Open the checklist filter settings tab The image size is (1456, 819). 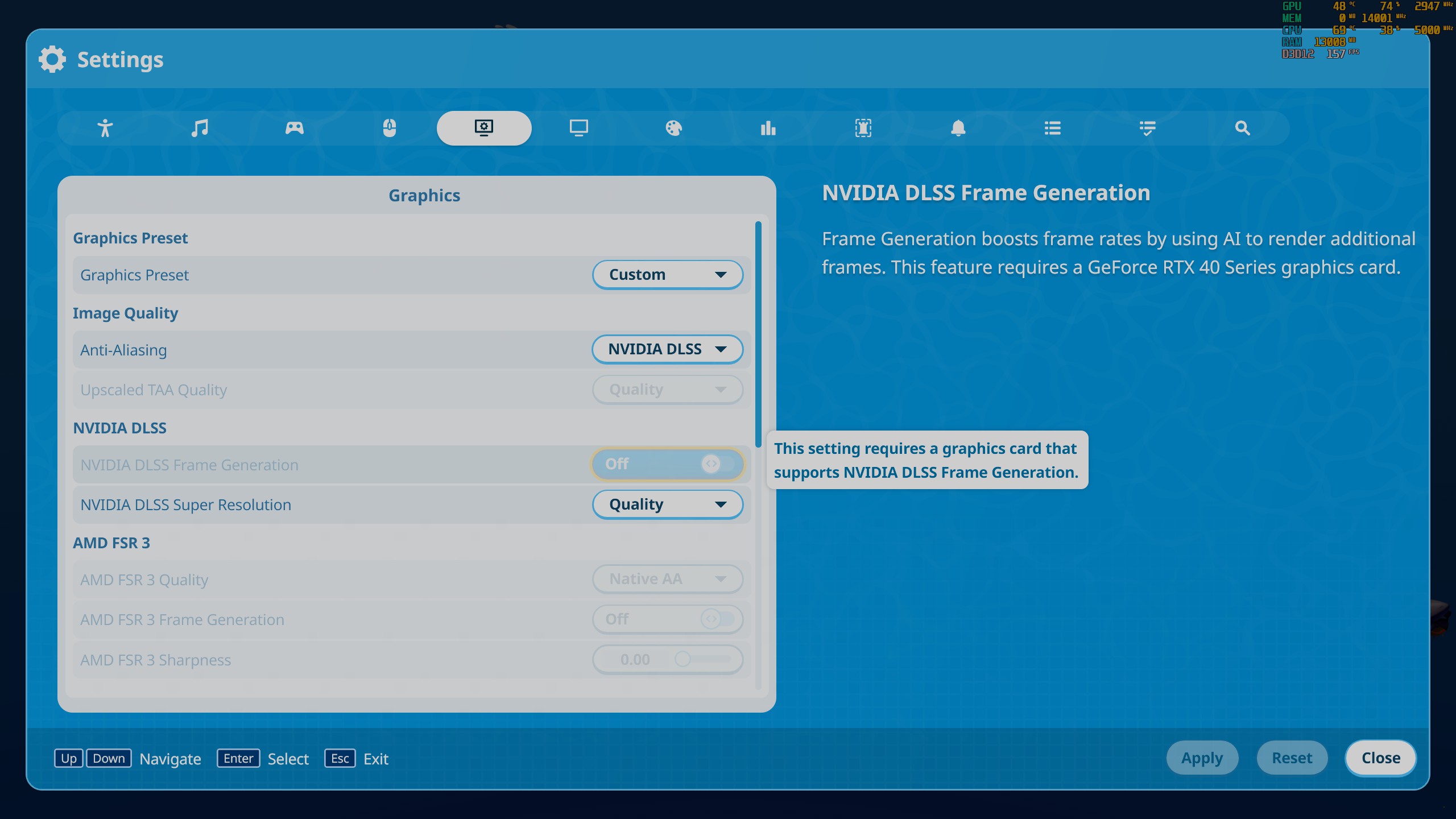point(1148,128)
